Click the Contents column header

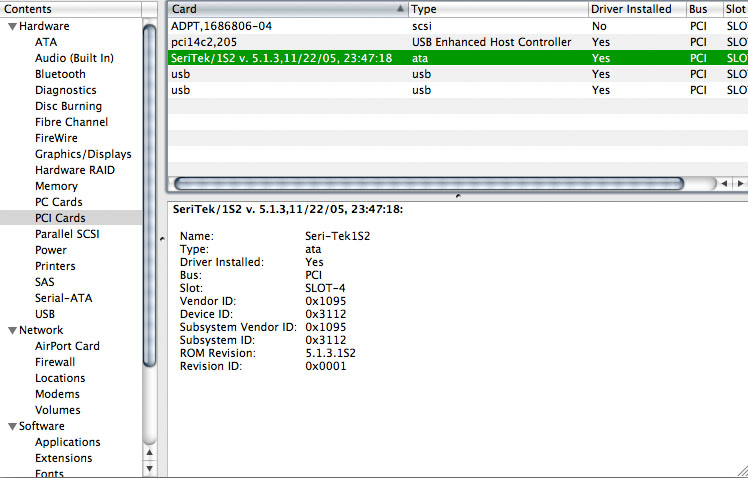click(71, 9)
